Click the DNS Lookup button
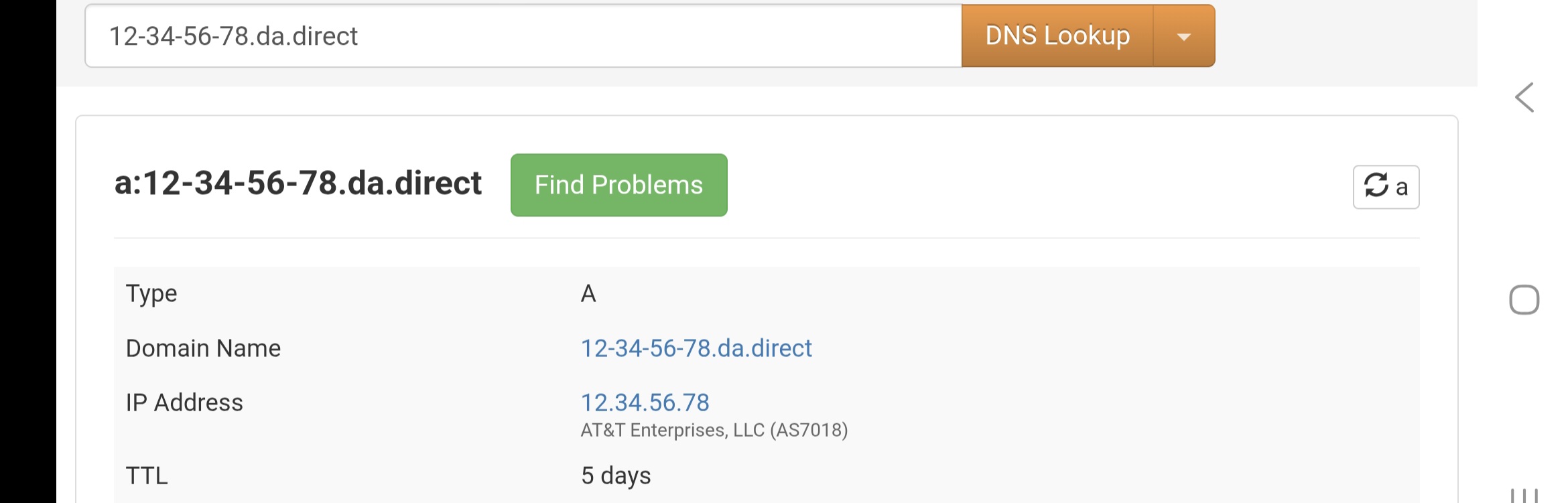The image size is (1568, 503). [x=1057, y=36]
